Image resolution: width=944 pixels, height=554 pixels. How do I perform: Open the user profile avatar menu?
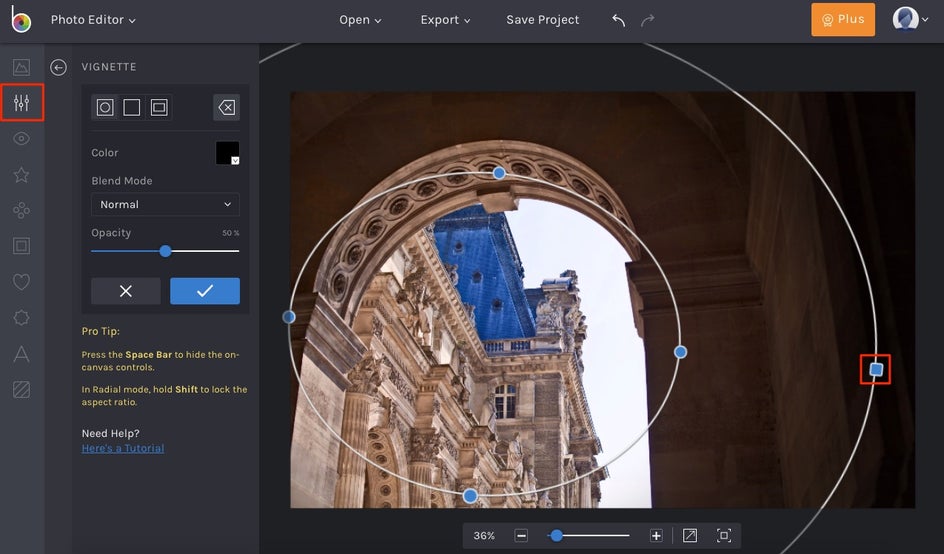click(x=908, y=20)
